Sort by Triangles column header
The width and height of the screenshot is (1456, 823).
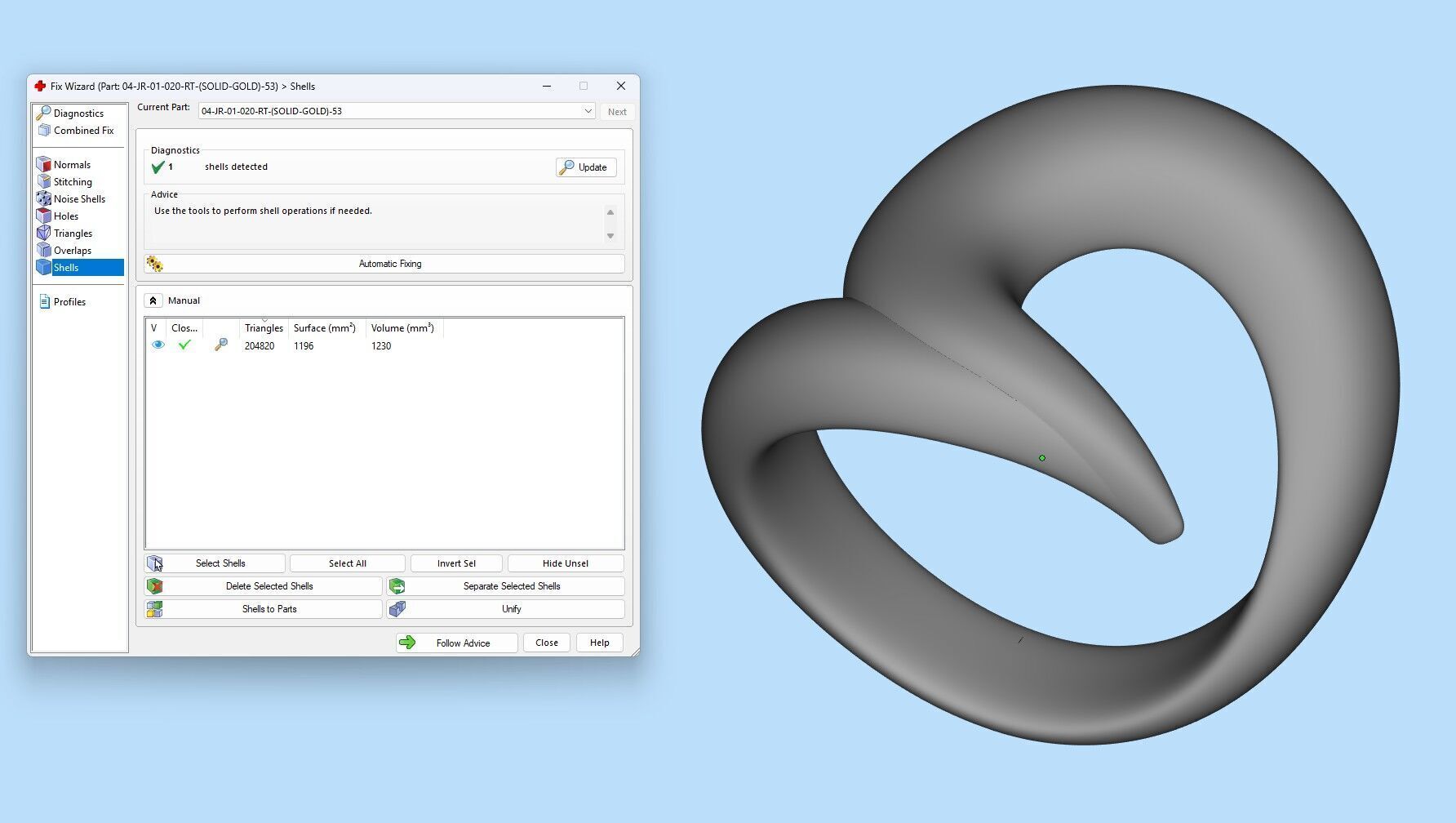tap(264, 328)
